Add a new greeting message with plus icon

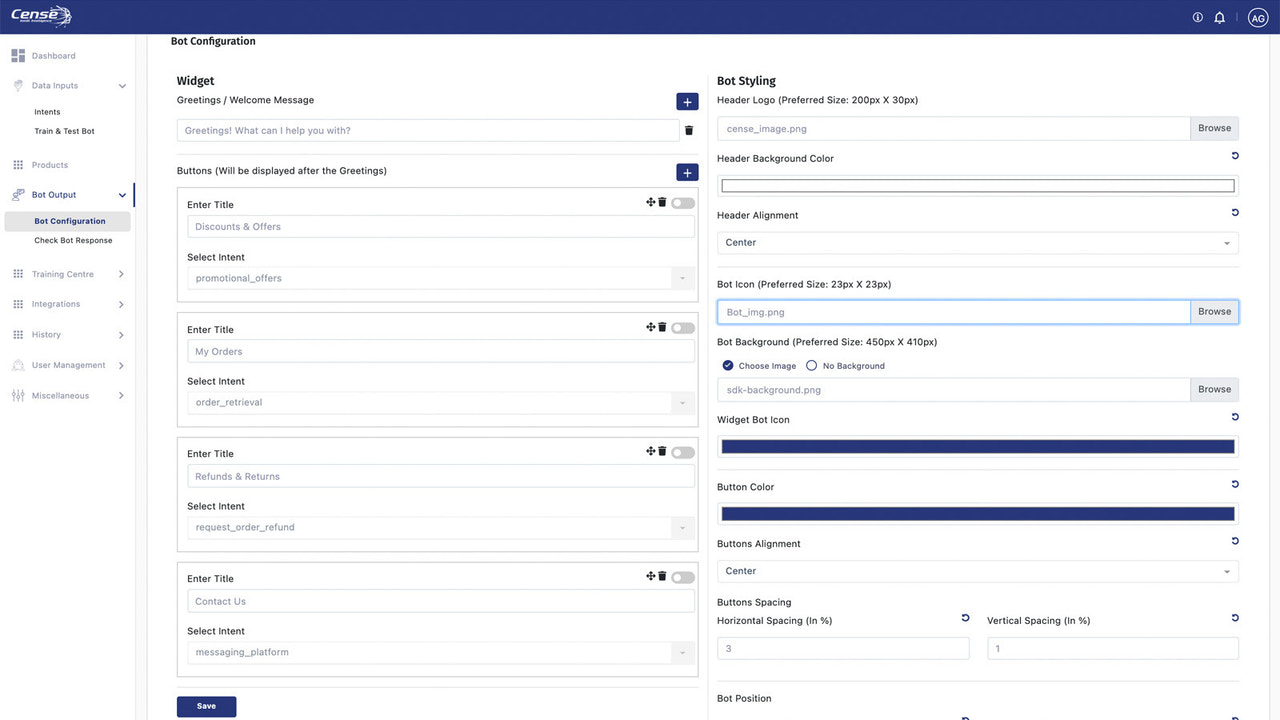[687, 101]
